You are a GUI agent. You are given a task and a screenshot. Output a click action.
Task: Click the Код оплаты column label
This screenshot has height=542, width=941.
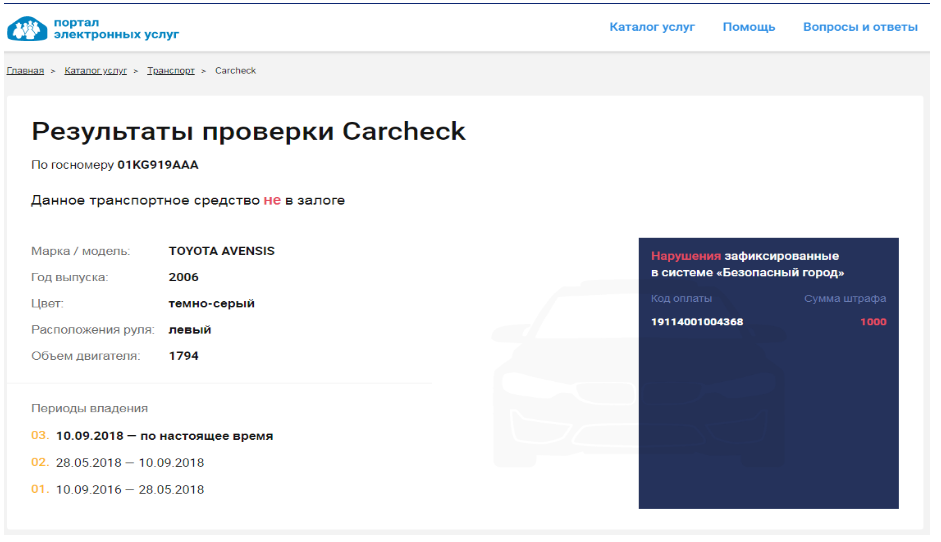tap(681, 298)
